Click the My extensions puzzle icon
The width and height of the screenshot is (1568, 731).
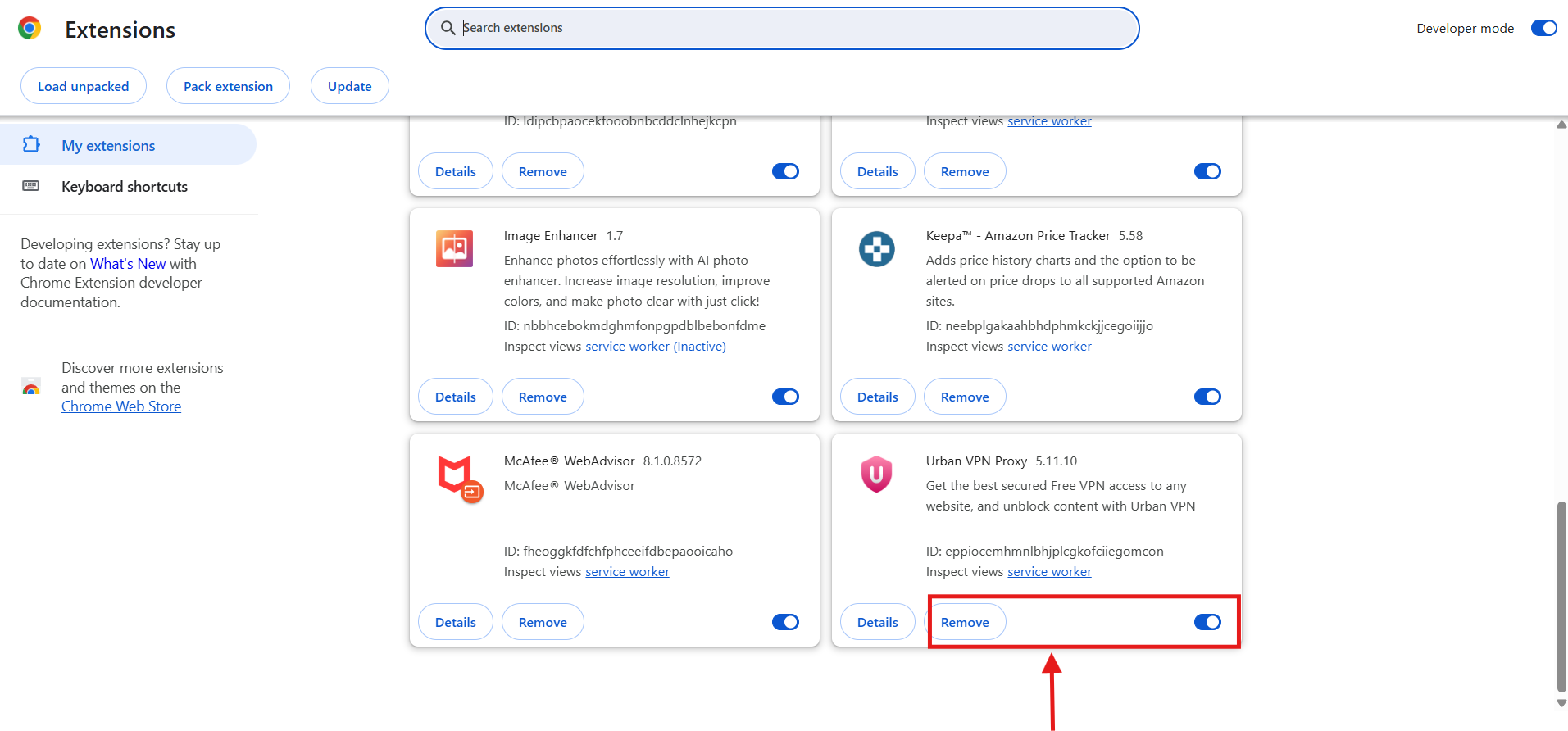coord(31,145)
